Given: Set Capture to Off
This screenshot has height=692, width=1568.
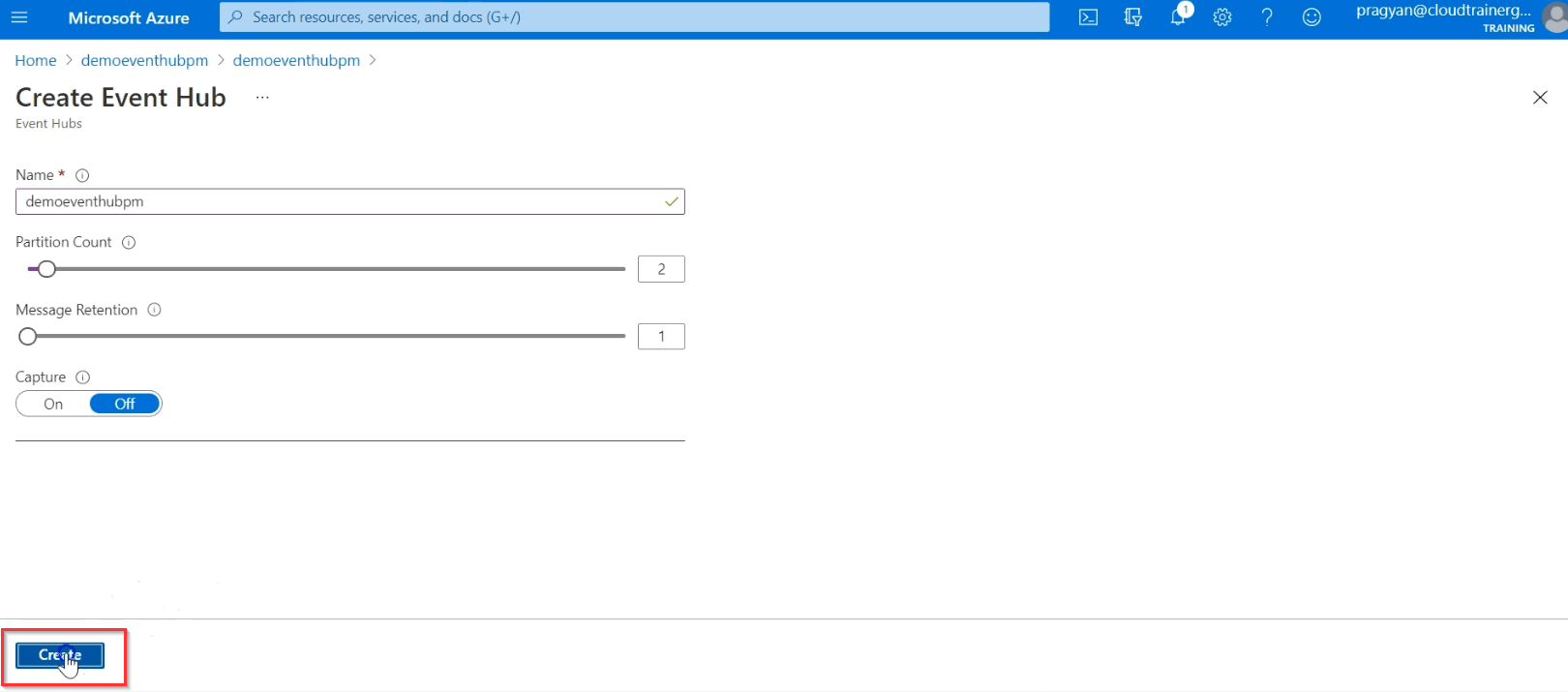Looking at the screenshot, I should [x=125, y=405].
